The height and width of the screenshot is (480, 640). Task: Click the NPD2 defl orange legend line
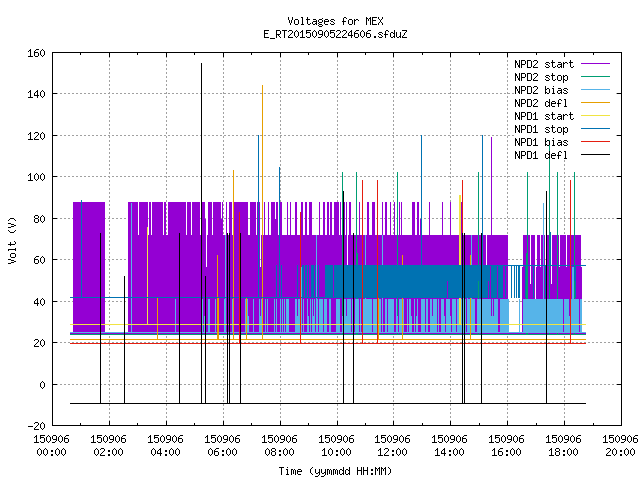595,103
